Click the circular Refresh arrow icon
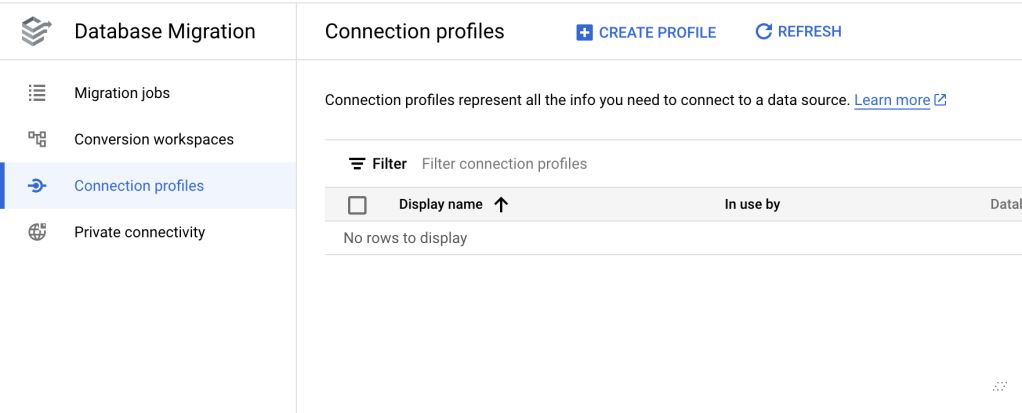The height and width of the screenshot is (413, 1022). coord(763,32)
